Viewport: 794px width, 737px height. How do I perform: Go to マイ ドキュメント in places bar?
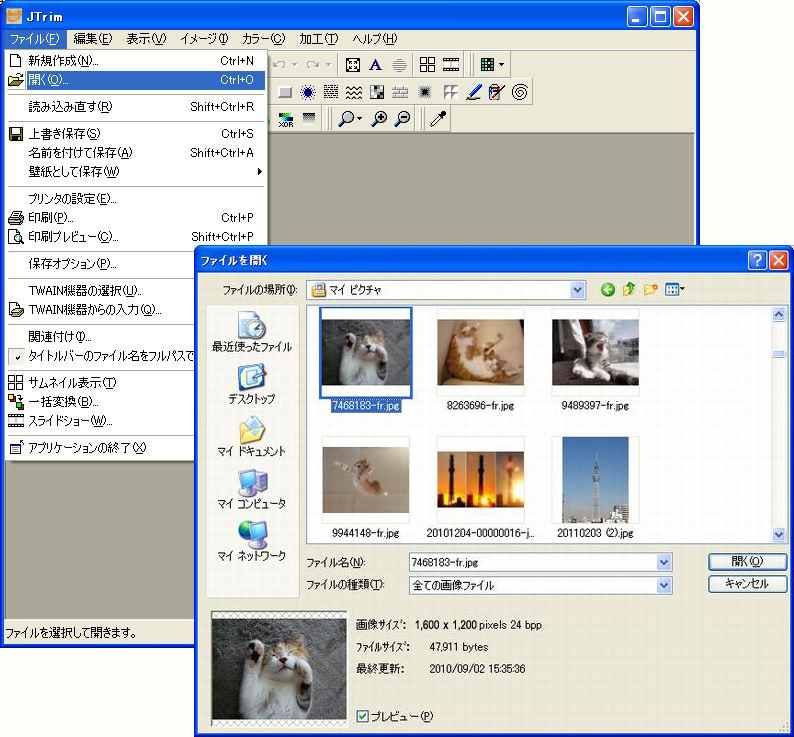pos(252,437)
